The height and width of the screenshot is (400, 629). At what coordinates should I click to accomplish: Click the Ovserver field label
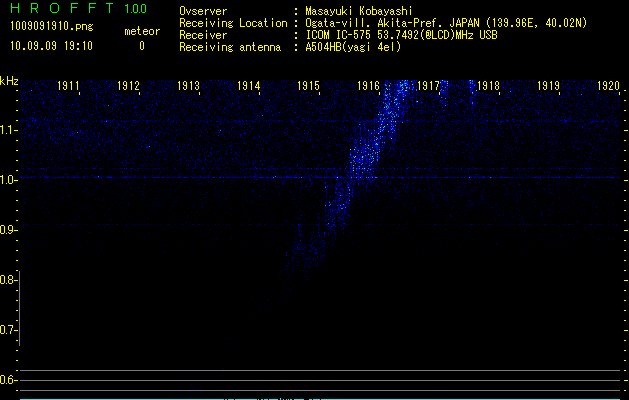[x=203, y=11]
